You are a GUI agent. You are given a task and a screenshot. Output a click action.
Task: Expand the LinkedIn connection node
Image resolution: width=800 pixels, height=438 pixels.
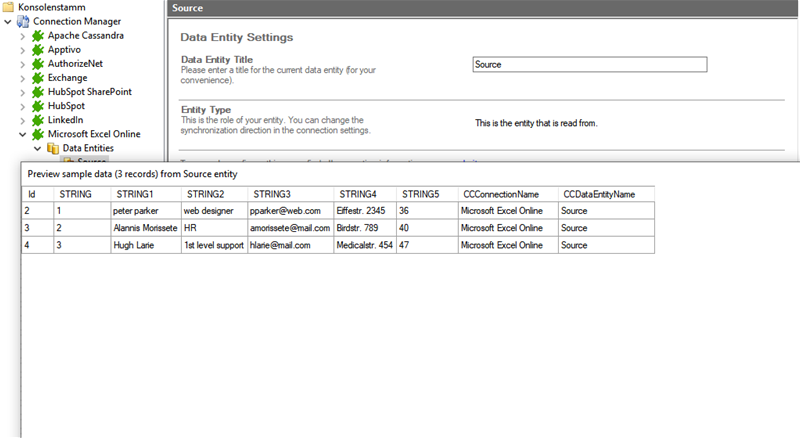click(23, 119)
